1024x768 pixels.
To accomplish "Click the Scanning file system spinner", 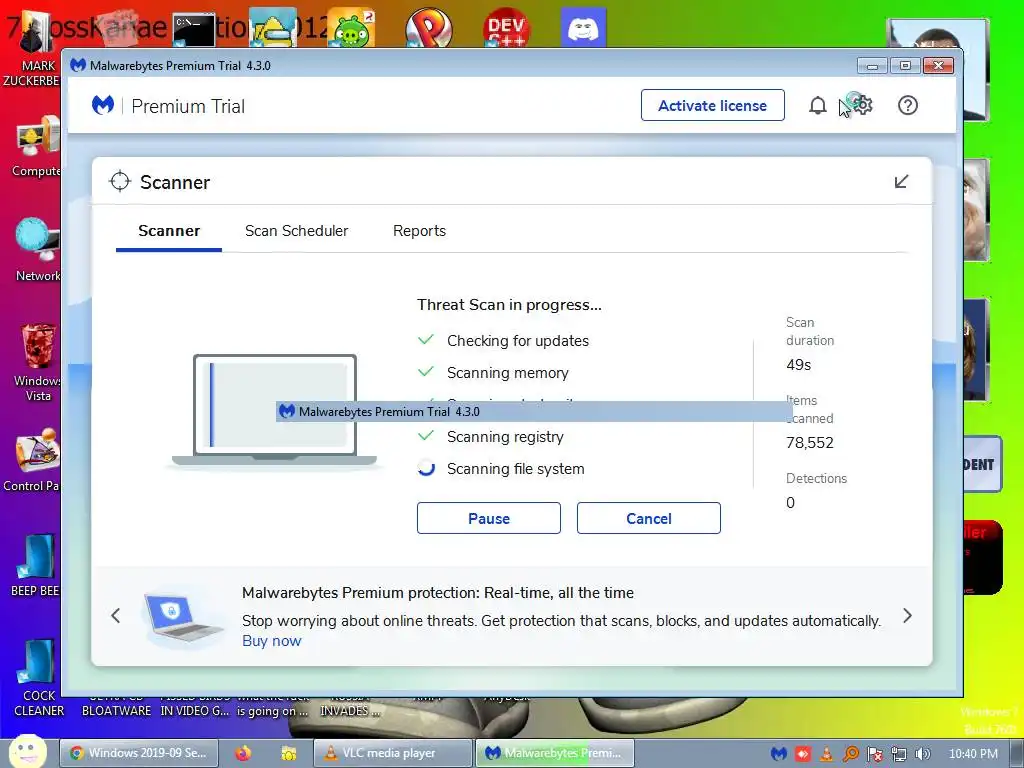I will click(x=426, y=468).
